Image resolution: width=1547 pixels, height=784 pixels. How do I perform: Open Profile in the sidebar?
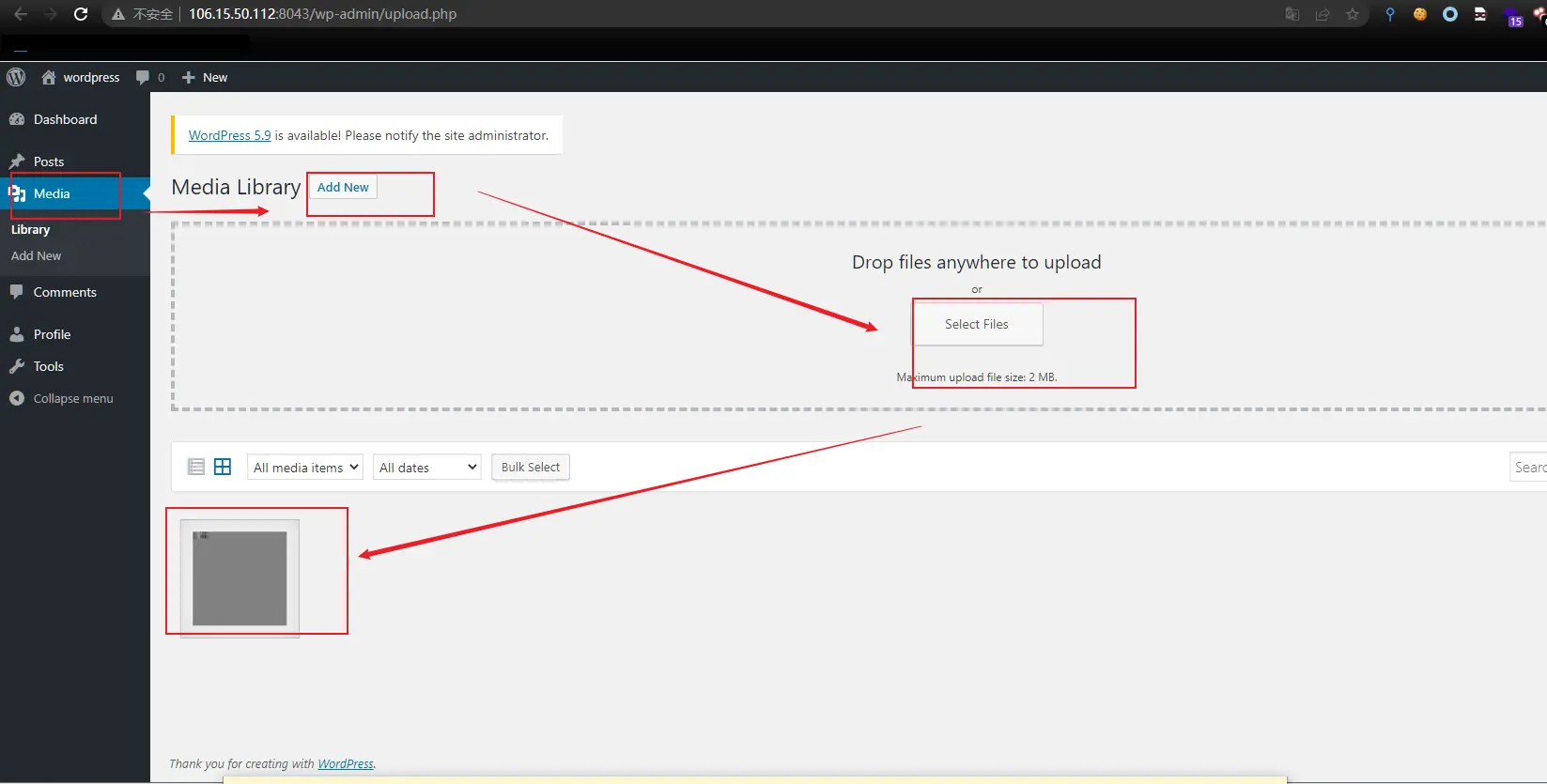[75, 334]
